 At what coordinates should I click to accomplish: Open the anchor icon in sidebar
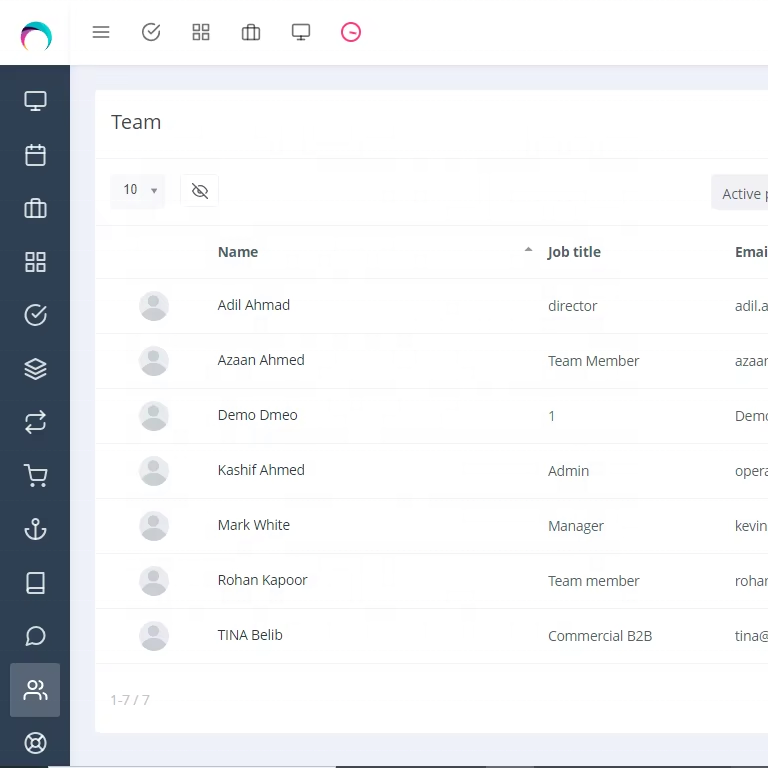click(x=35, y=529)
